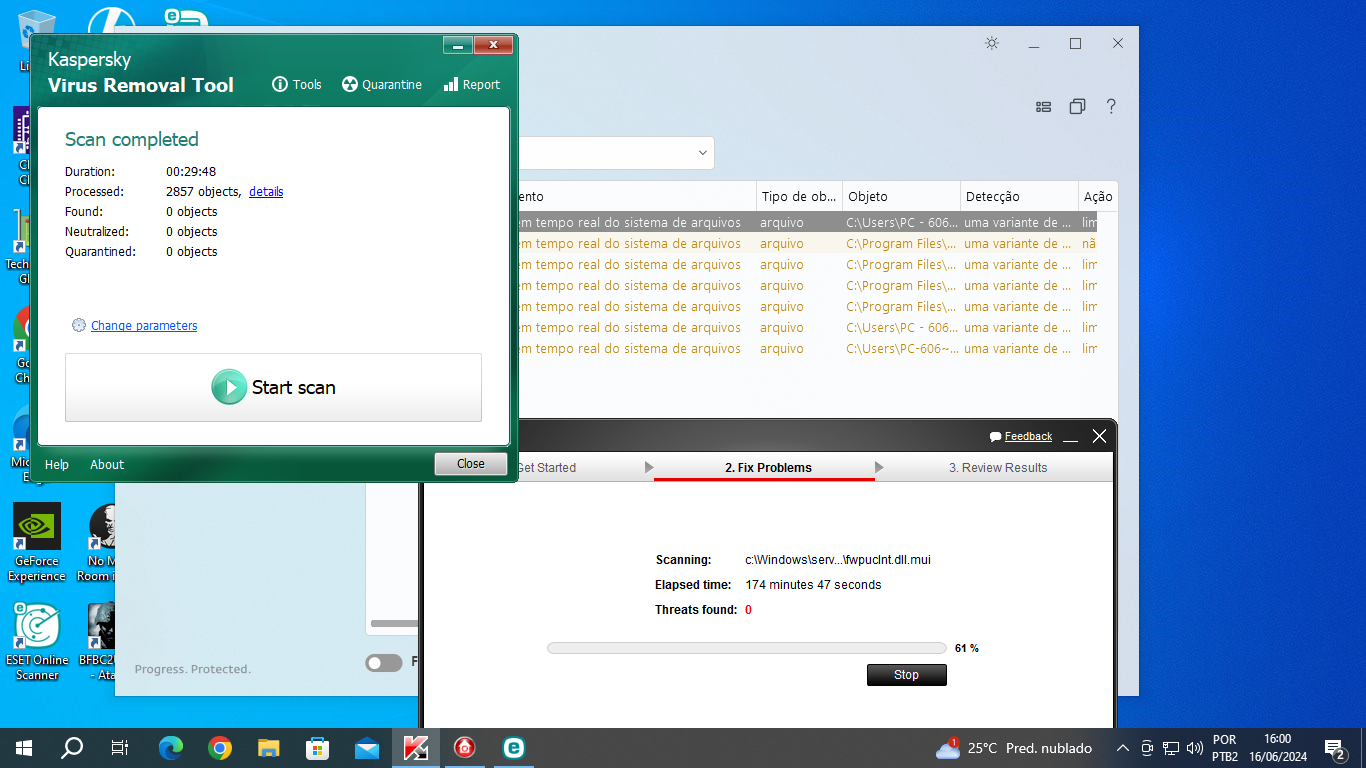Open GeForce Experience desktop shortcut
1366x768 pixels.
pyautogui.click(x=37, y=542)
